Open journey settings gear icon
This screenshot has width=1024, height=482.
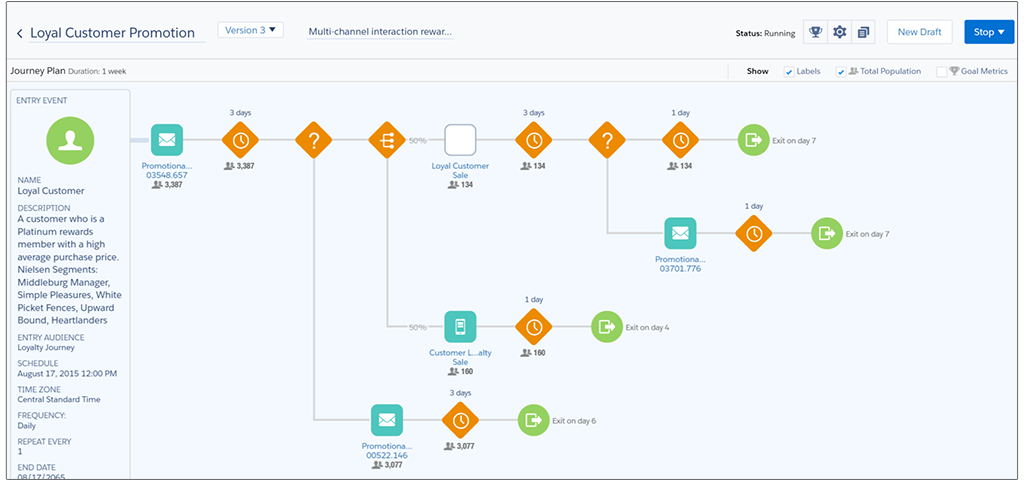tap(839, 32)
